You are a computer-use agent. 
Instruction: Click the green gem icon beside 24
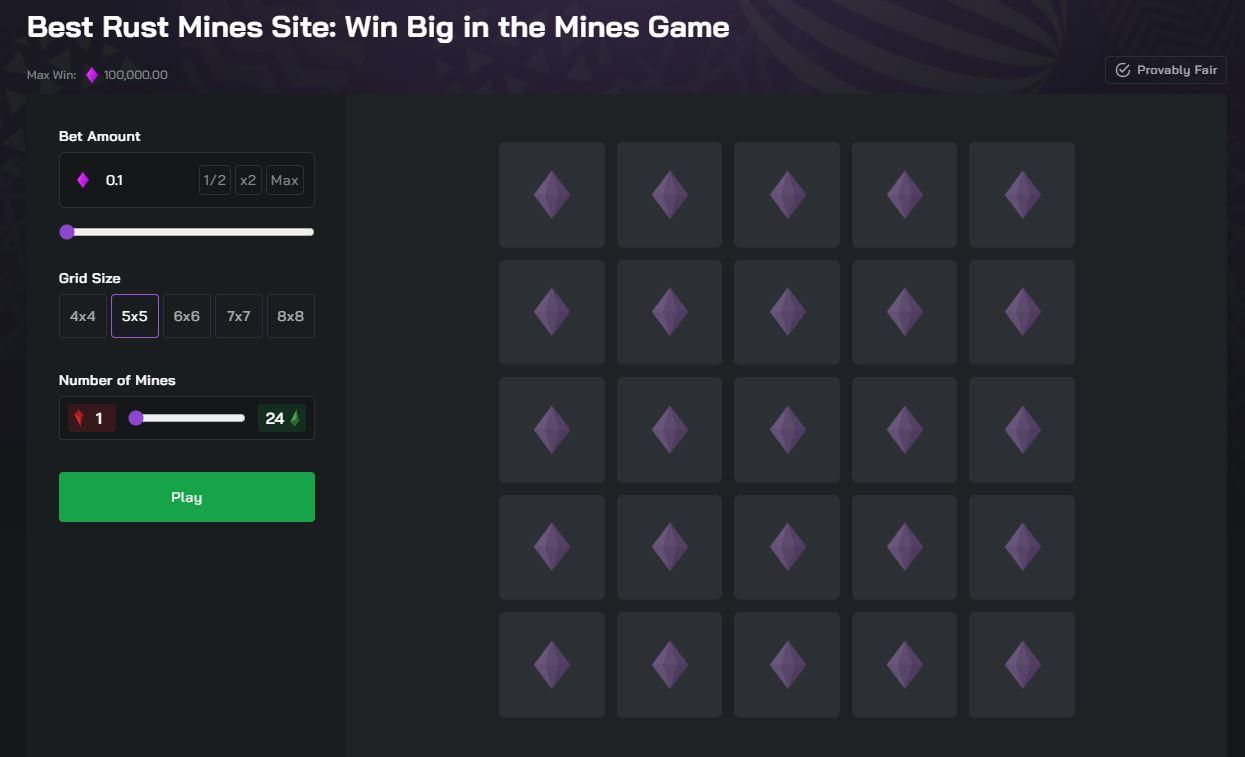pos(295,418)
